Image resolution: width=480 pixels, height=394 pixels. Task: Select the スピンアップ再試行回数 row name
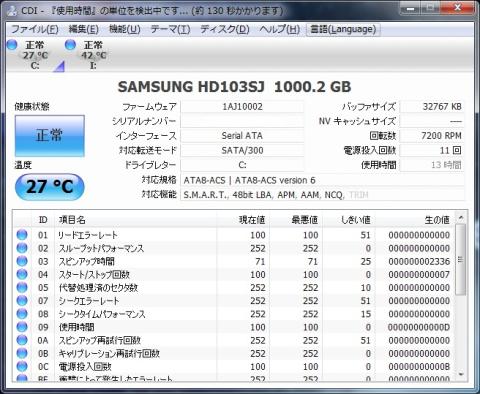[x=100, y=340]
